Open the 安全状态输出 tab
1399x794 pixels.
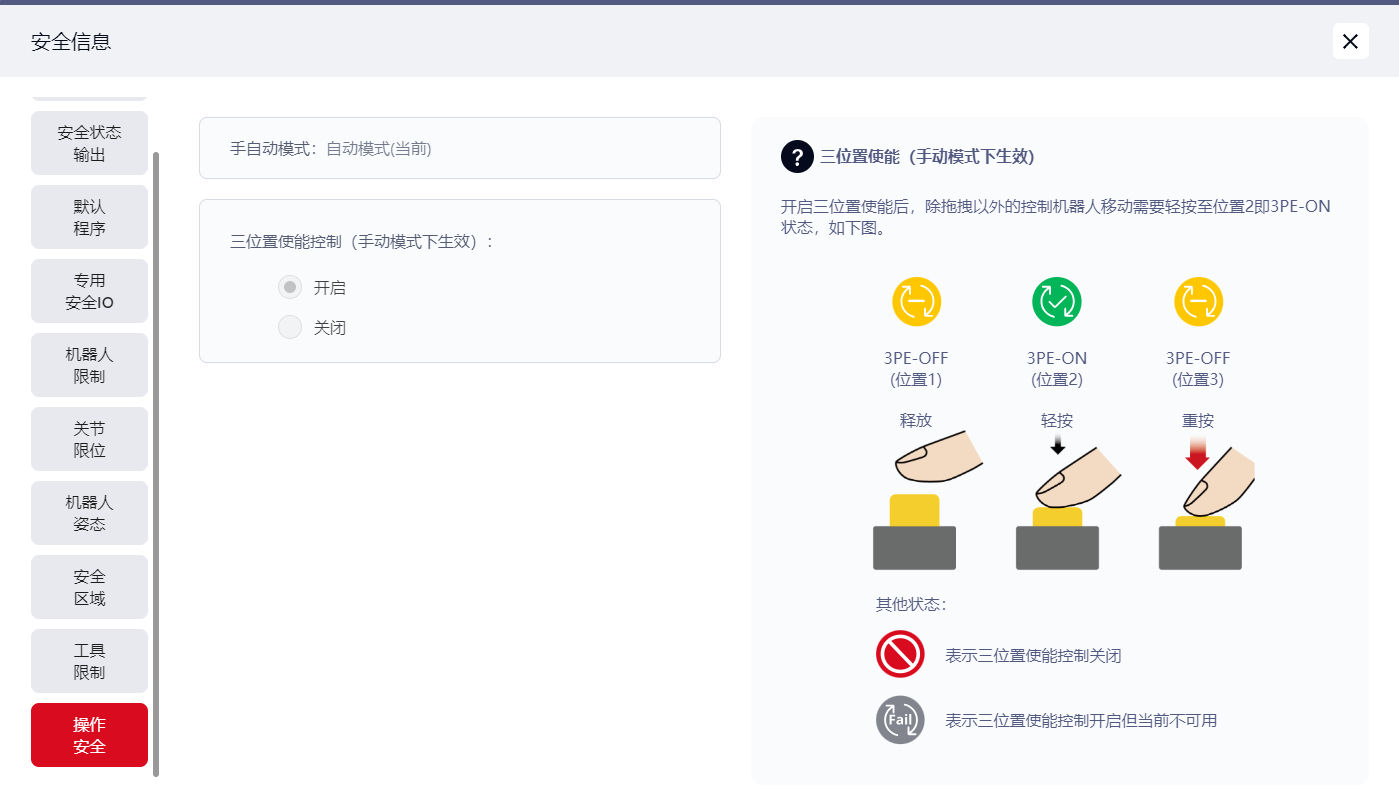coord(89,144)
